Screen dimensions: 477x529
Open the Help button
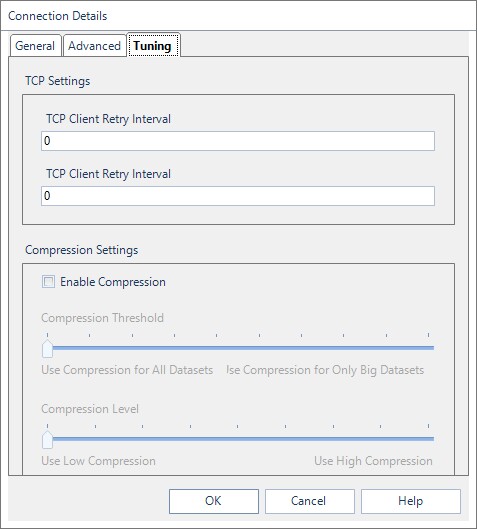click(411, 501)
